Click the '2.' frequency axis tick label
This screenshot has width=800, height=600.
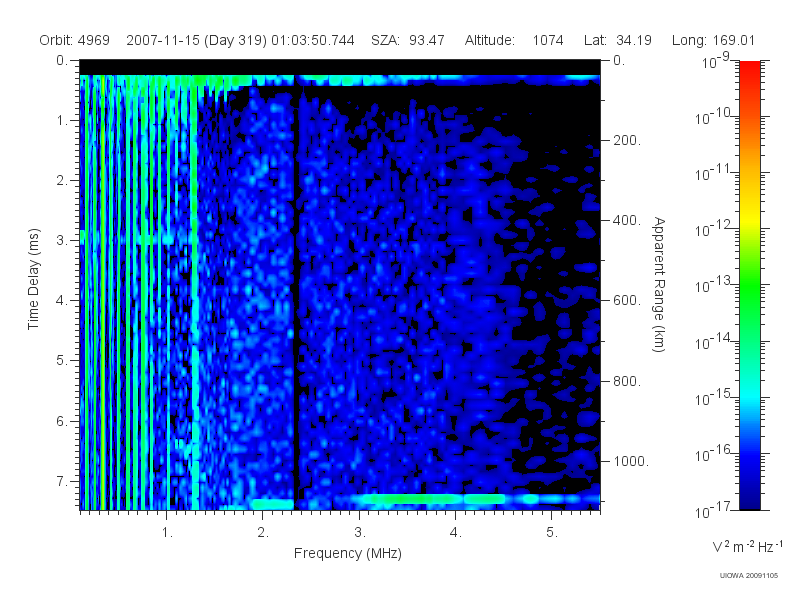263,533
